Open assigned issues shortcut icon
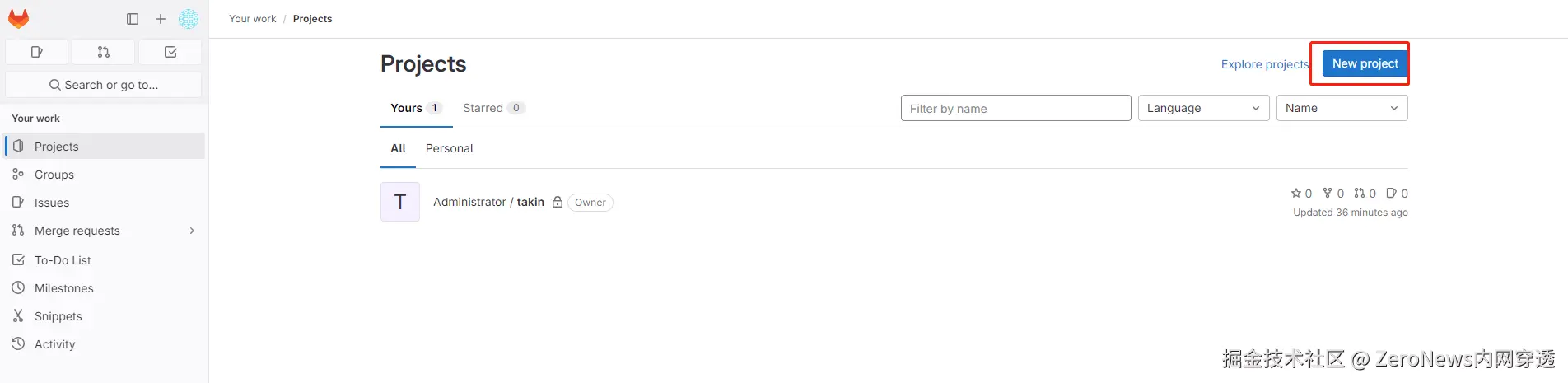 (36, 52)
